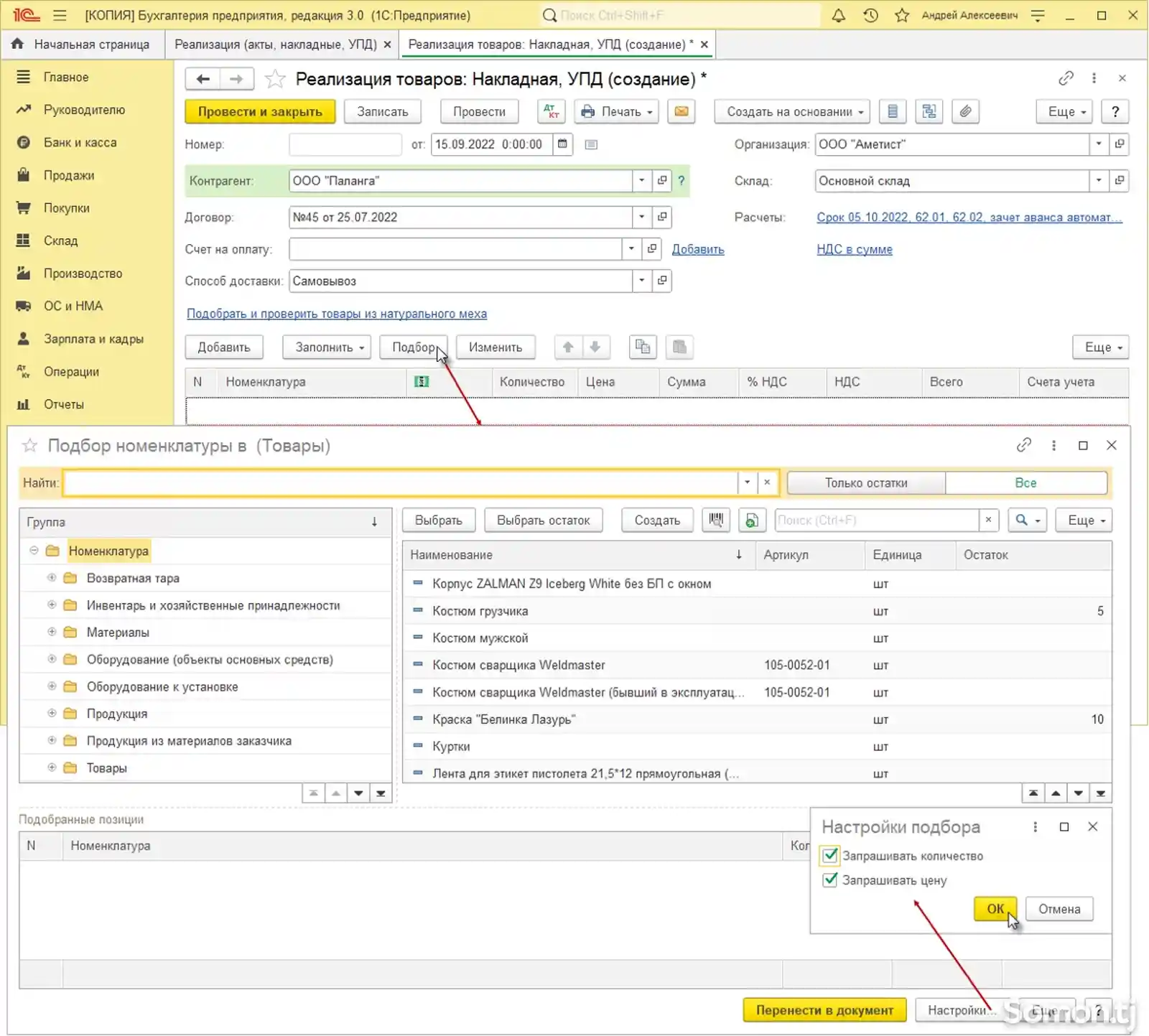
Task: Click Создать button in selection window
Action: (x=657, y=520)
